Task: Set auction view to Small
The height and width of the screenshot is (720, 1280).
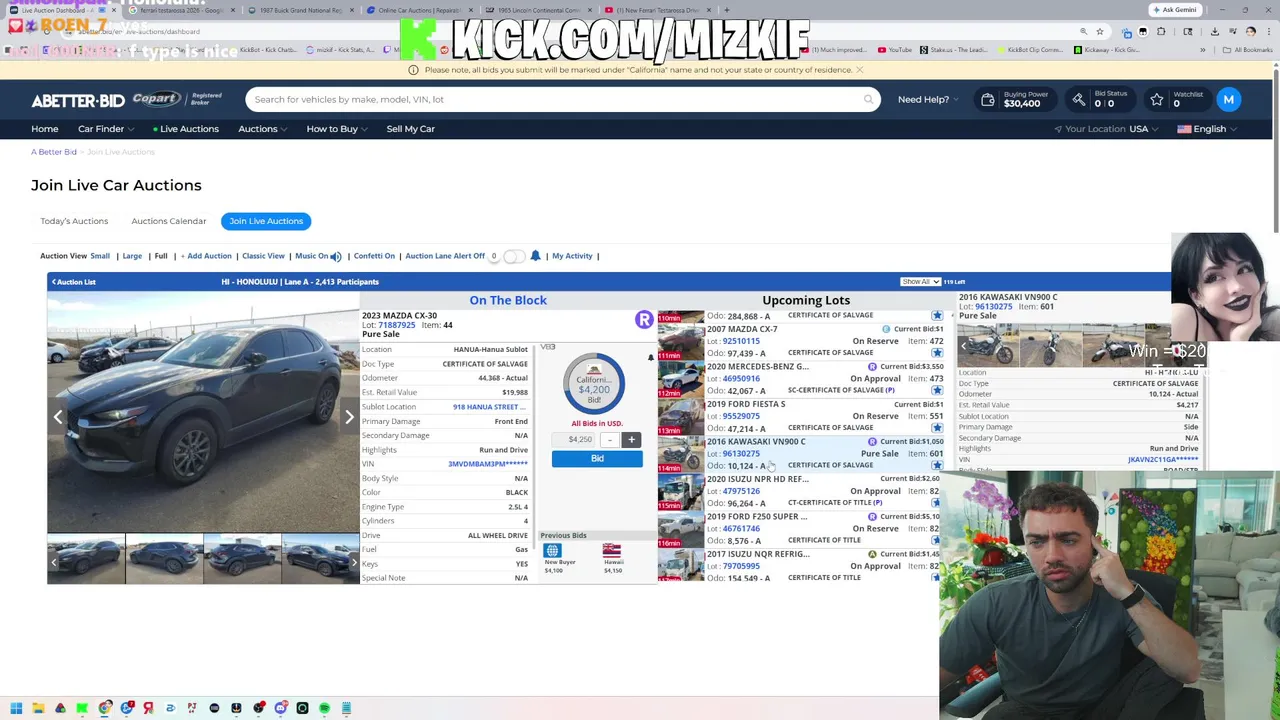Action: pos(100,256)
